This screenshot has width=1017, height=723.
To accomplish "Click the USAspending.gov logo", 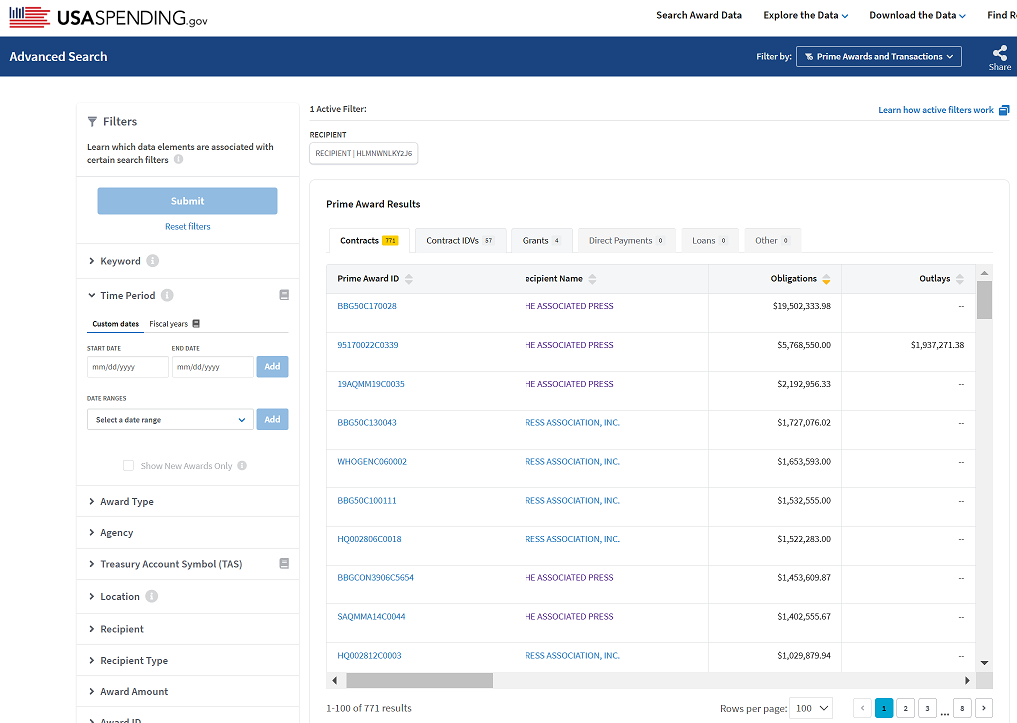I will click(x=109, y=17).
